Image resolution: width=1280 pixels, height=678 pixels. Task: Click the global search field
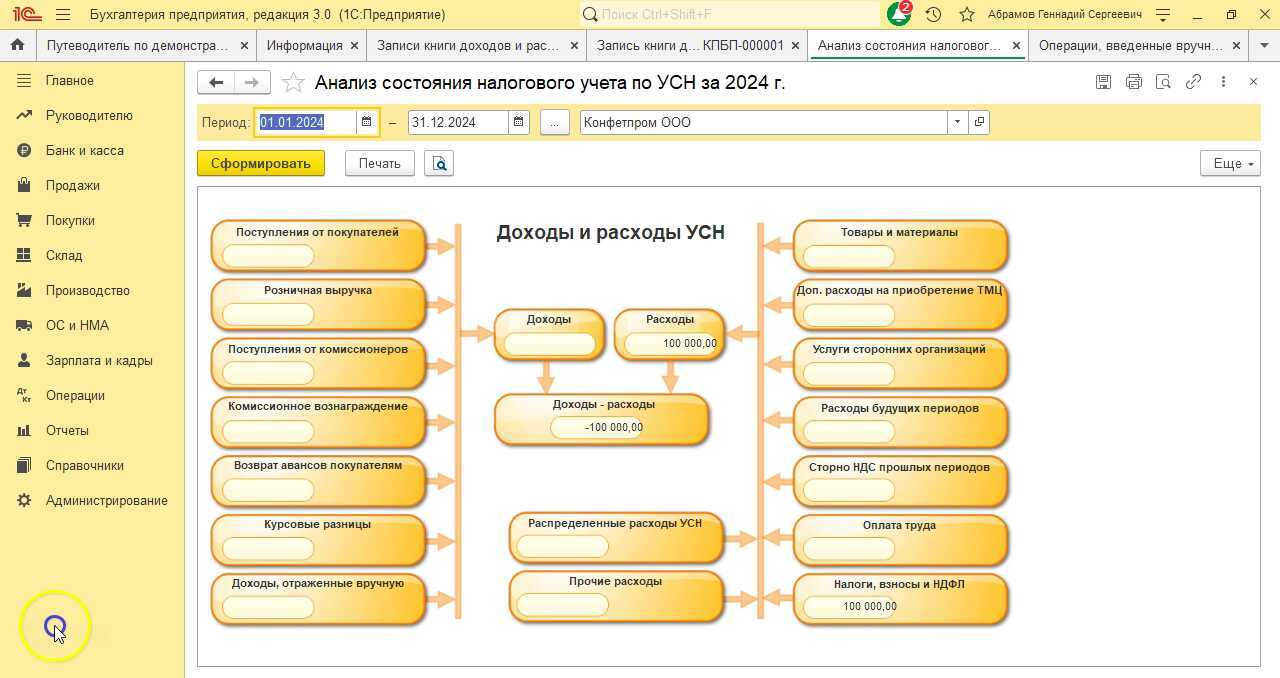pos(735,15)
